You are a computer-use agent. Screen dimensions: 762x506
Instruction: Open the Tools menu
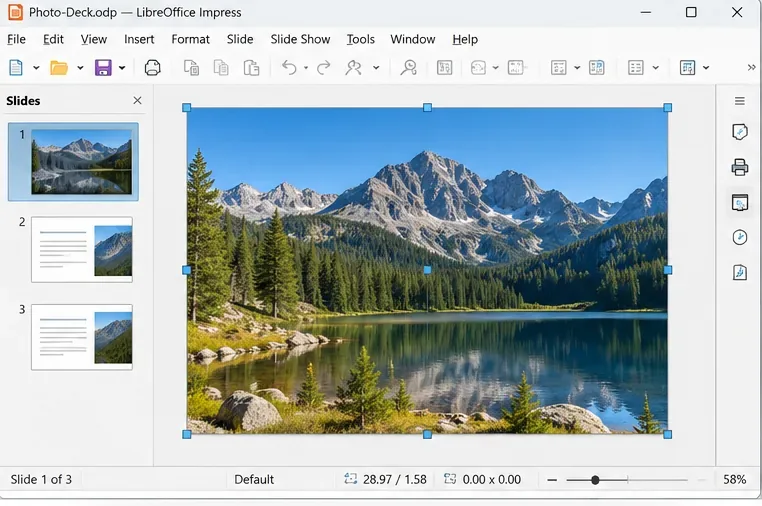361,39
